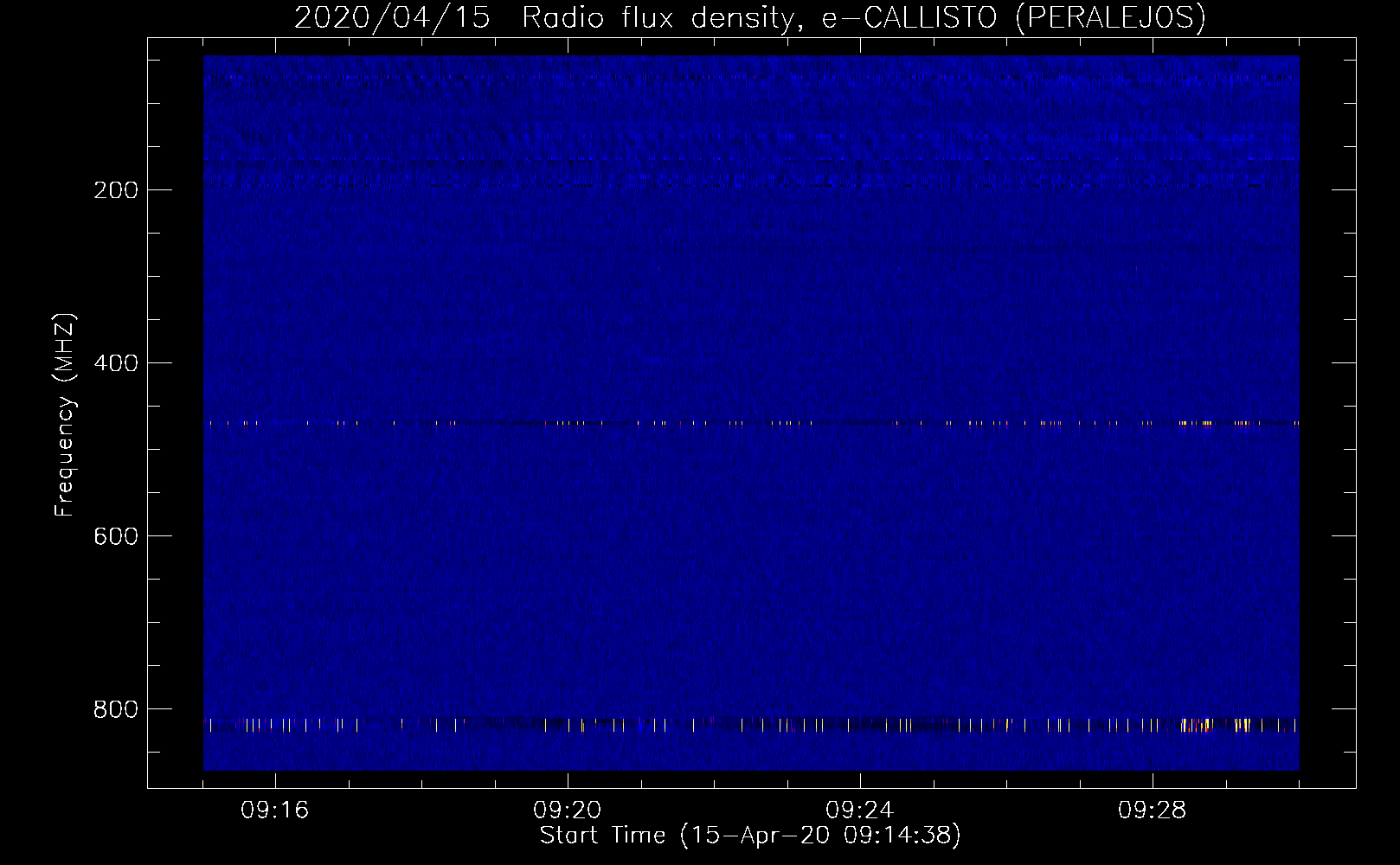Click the 09:16 time tick label
The height and width of the screenshot is (865, 1400).
[x=275, y=811]
